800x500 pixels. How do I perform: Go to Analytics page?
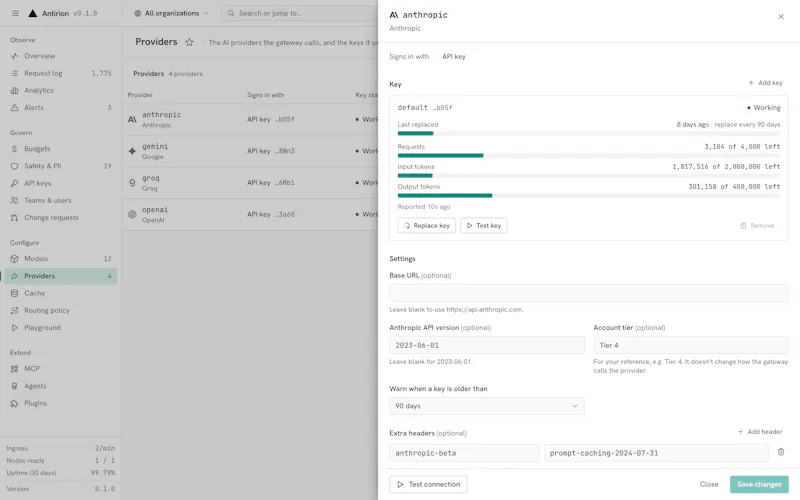coord(61,90)
